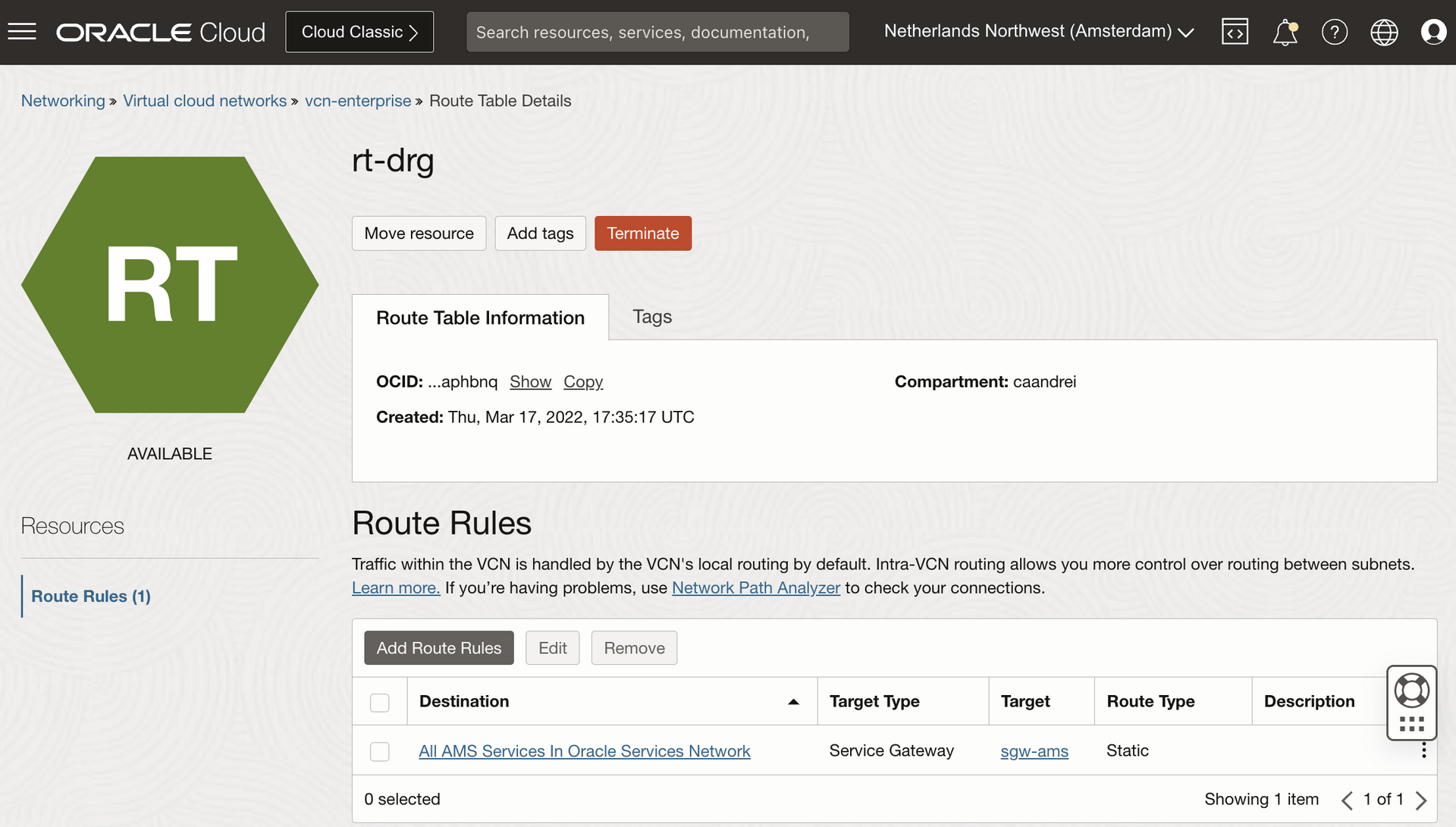Click the Add Route Rules button
The height and width of the screenshot is (827, 1456).
click(x=438, y=648)
